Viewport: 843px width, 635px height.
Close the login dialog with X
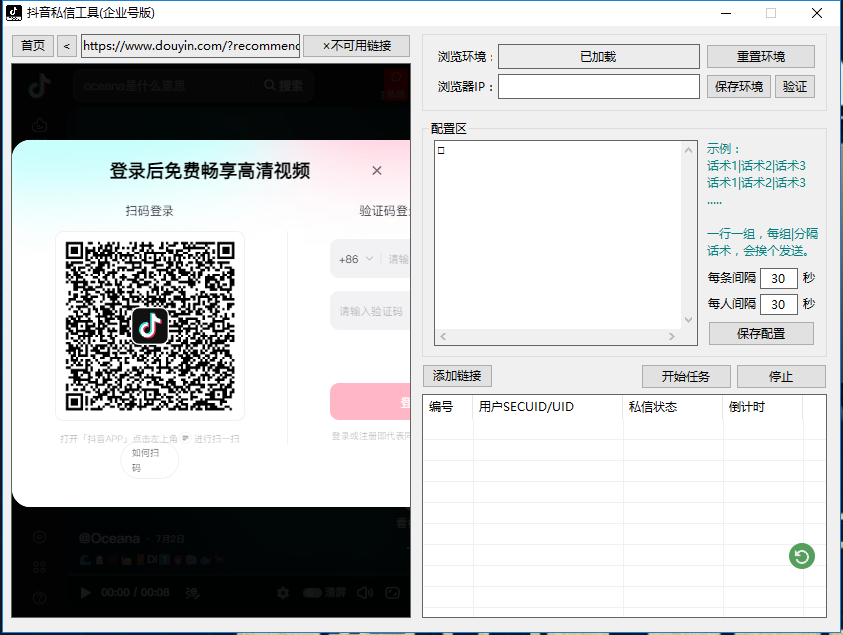[377, 170]
